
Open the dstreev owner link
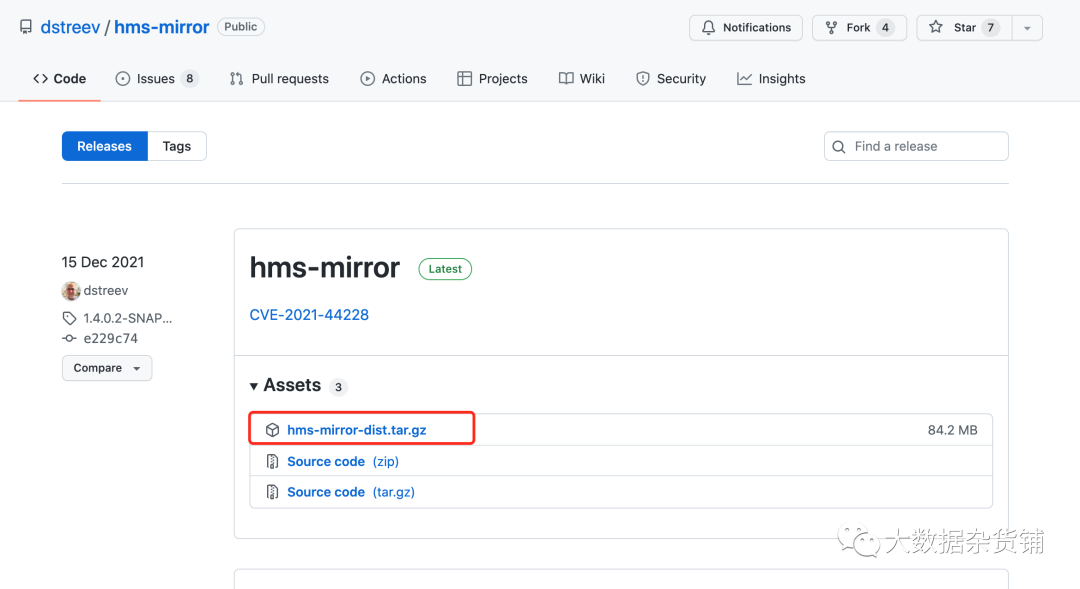pyautogui.click(x=70, y=27)
